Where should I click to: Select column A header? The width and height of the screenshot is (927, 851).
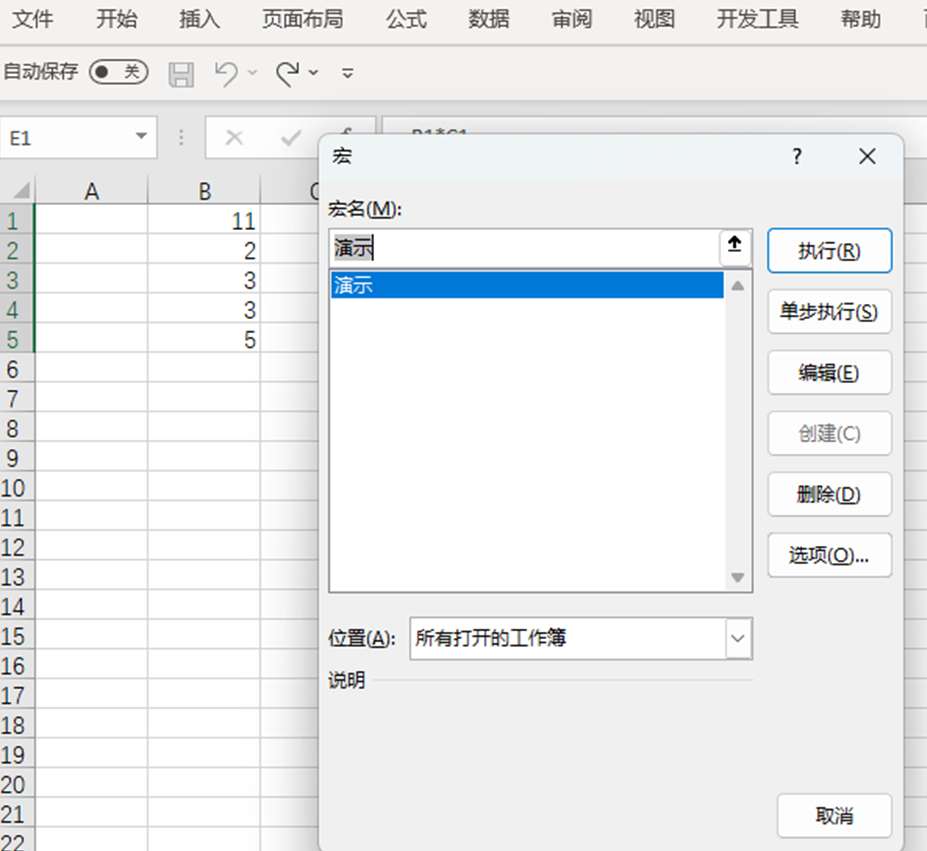click(x=91, y=191)
